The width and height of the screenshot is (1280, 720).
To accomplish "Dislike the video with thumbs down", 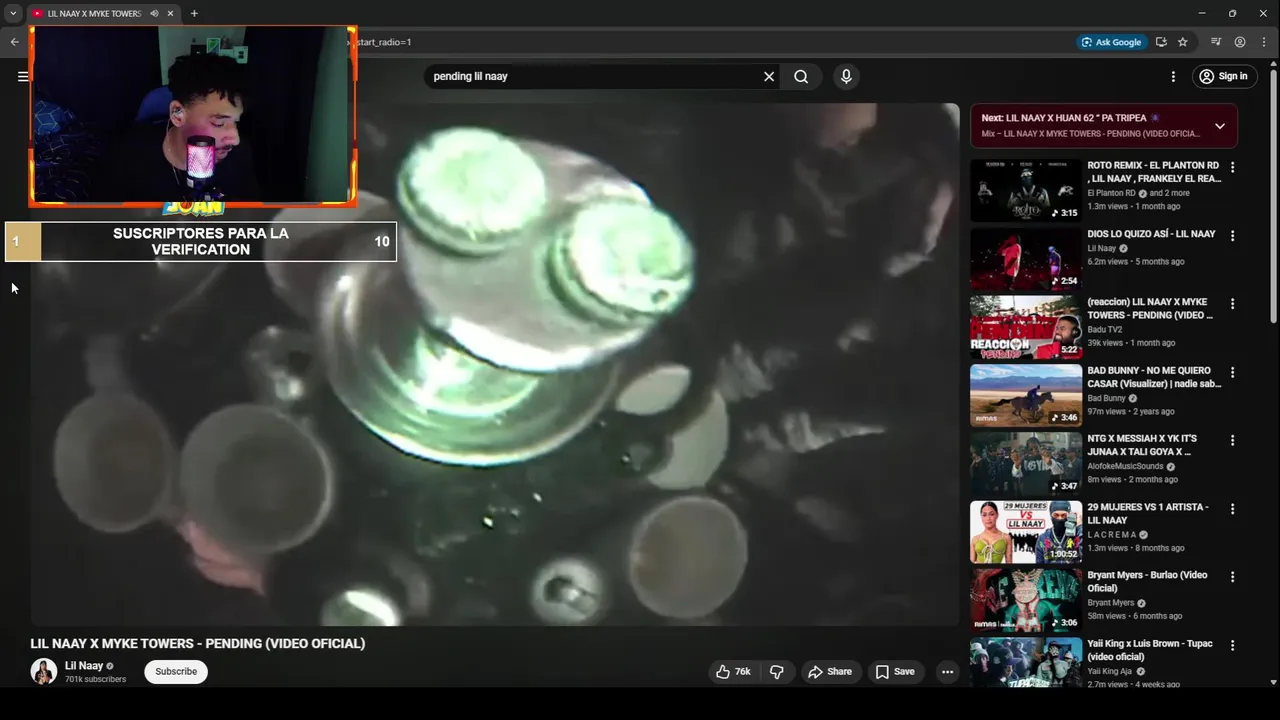I will point(777,672).
